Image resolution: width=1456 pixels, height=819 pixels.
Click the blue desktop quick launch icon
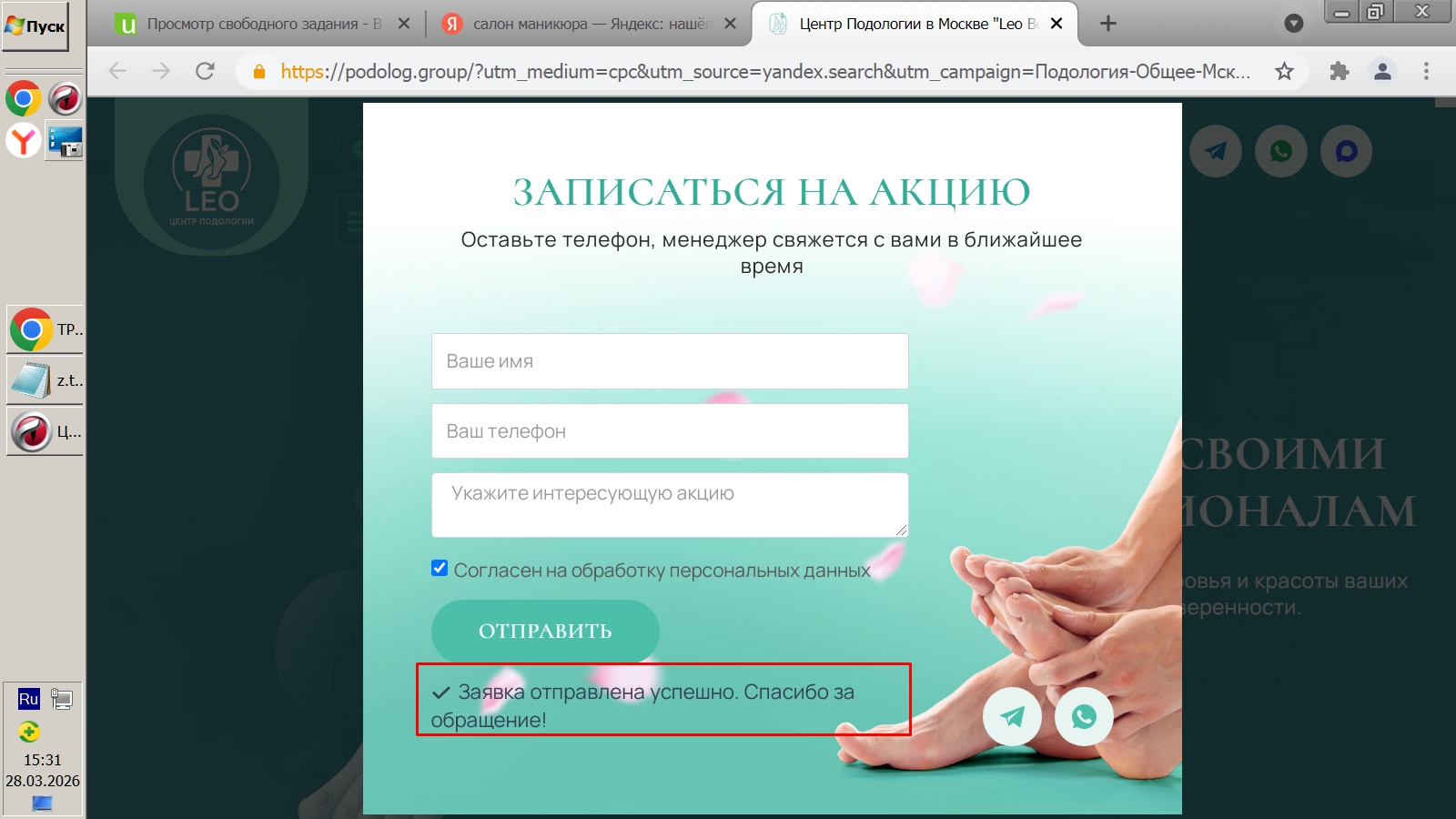click(66, 141)
